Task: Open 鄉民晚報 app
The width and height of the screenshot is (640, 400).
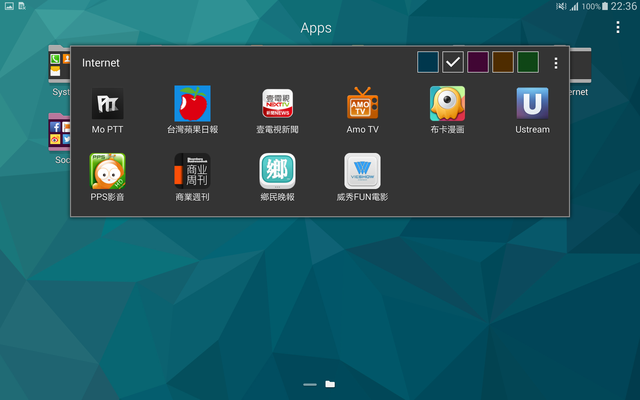Action: coord(278,171)
